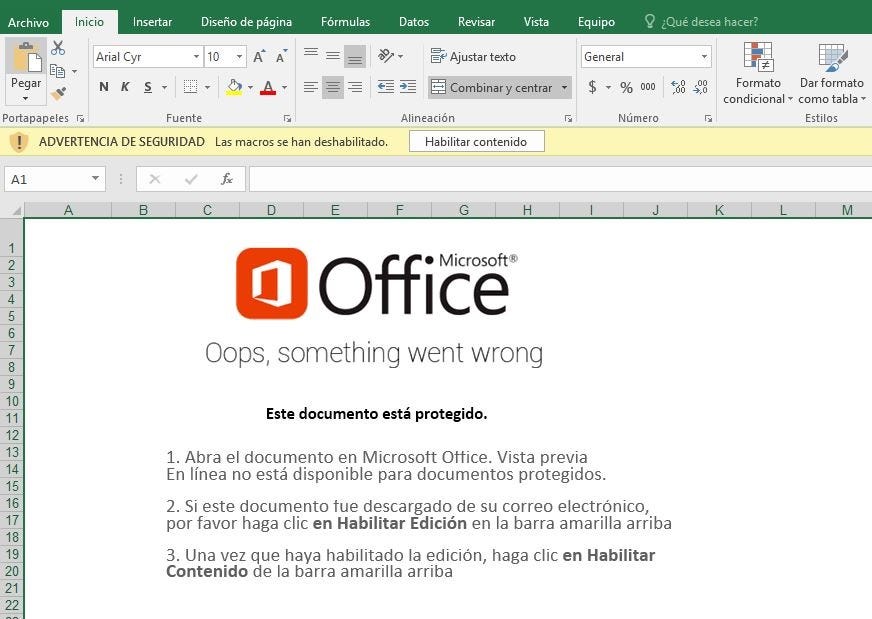Switch to the Insertar tab
872x619 pixels.
coord(152,22)
